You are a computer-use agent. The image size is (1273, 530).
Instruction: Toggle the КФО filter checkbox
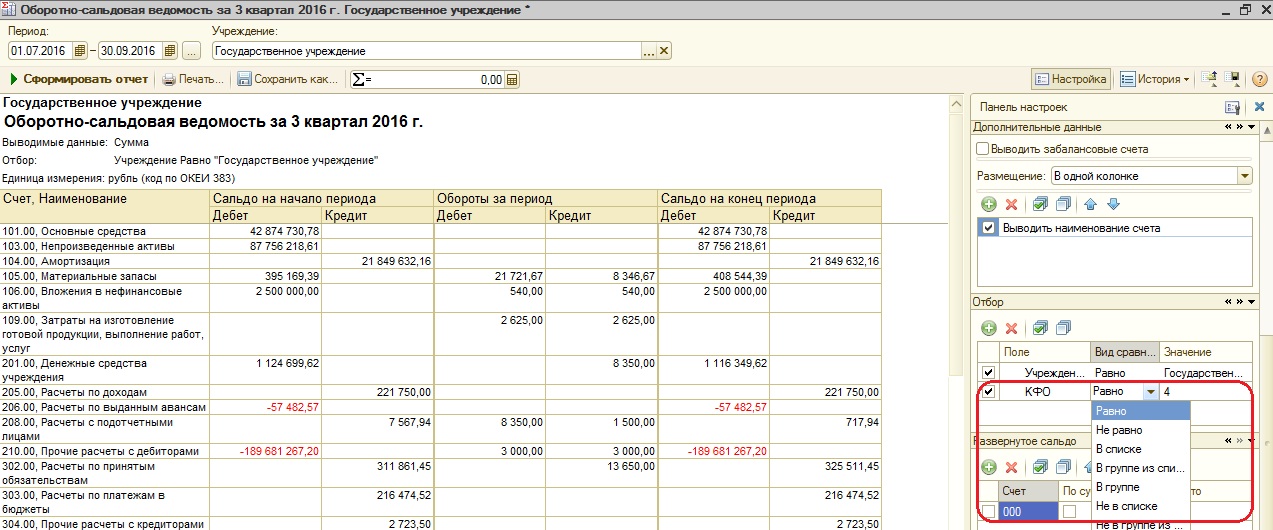point(989,392)
